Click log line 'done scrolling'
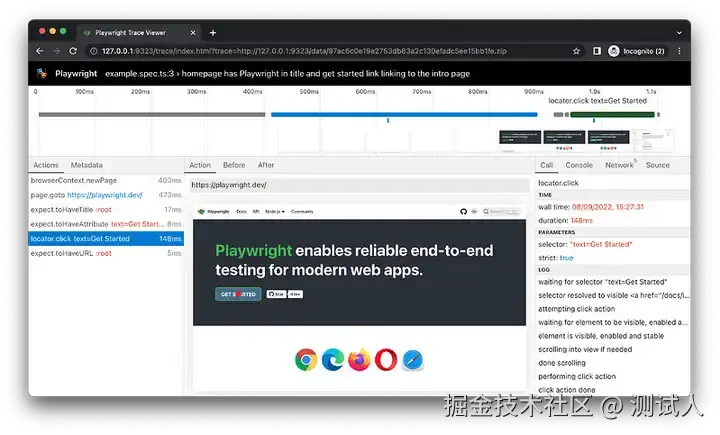The height and width of the screenshot is (435, 720). [x=562, y=363]
